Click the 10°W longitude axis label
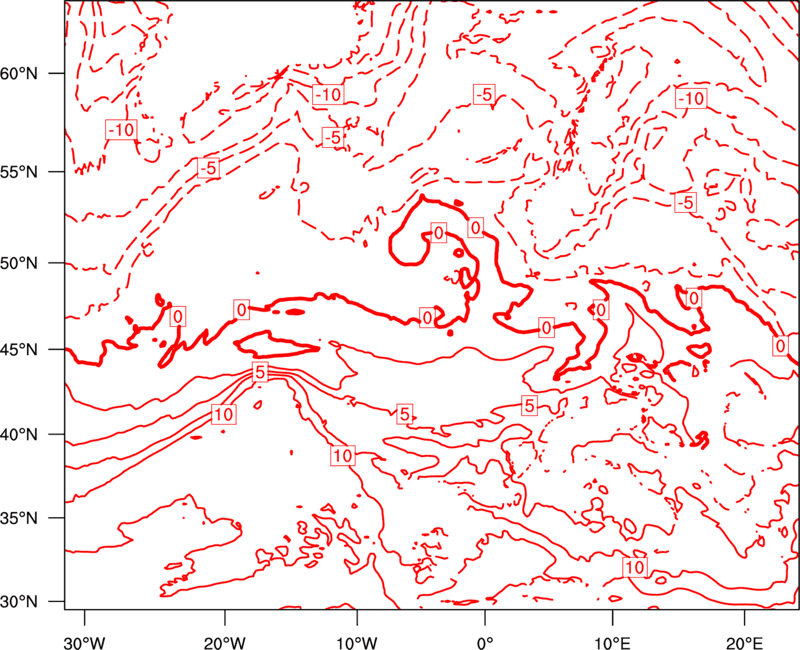This screenshot has height=650, width=800. (x=357, y=643)
